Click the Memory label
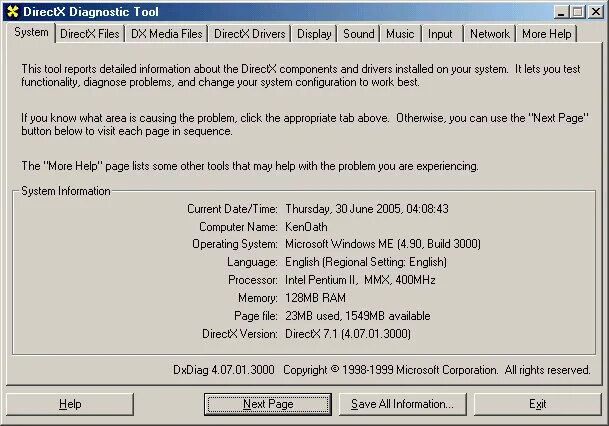This screenshot has width=609, height=426. pos(258,298)
